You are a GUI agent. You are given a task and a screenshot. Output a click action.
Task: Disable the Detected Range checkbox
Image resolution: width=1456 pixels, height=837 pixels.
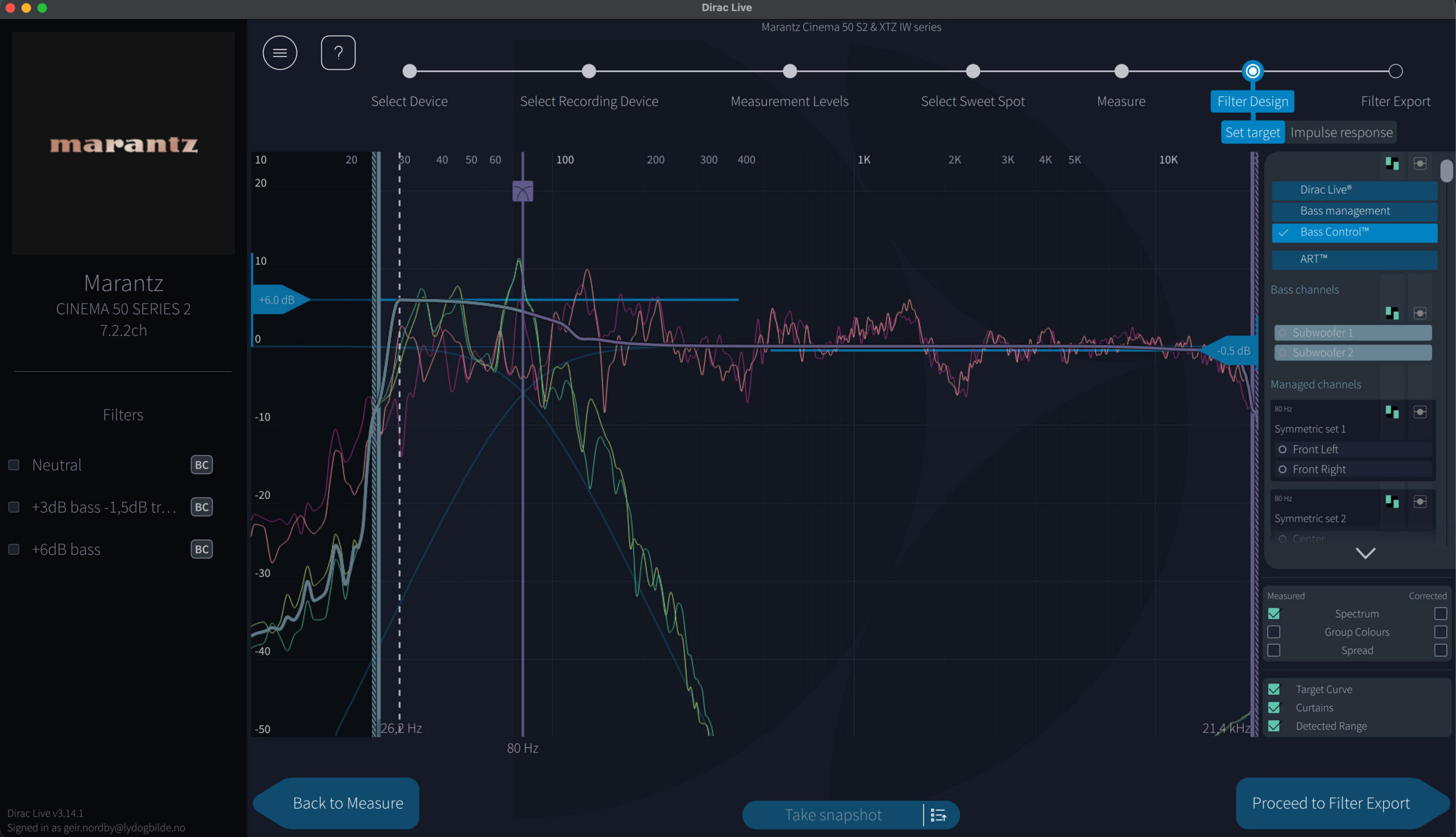[x=1275, y=727]
